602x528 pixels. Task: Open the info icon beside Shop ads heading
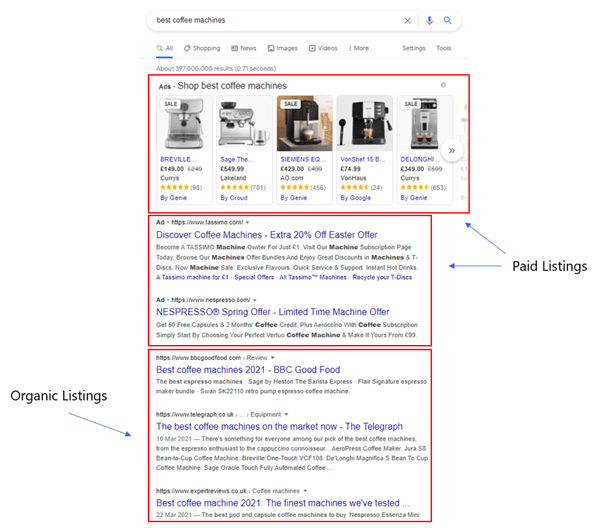coord(443,85)
